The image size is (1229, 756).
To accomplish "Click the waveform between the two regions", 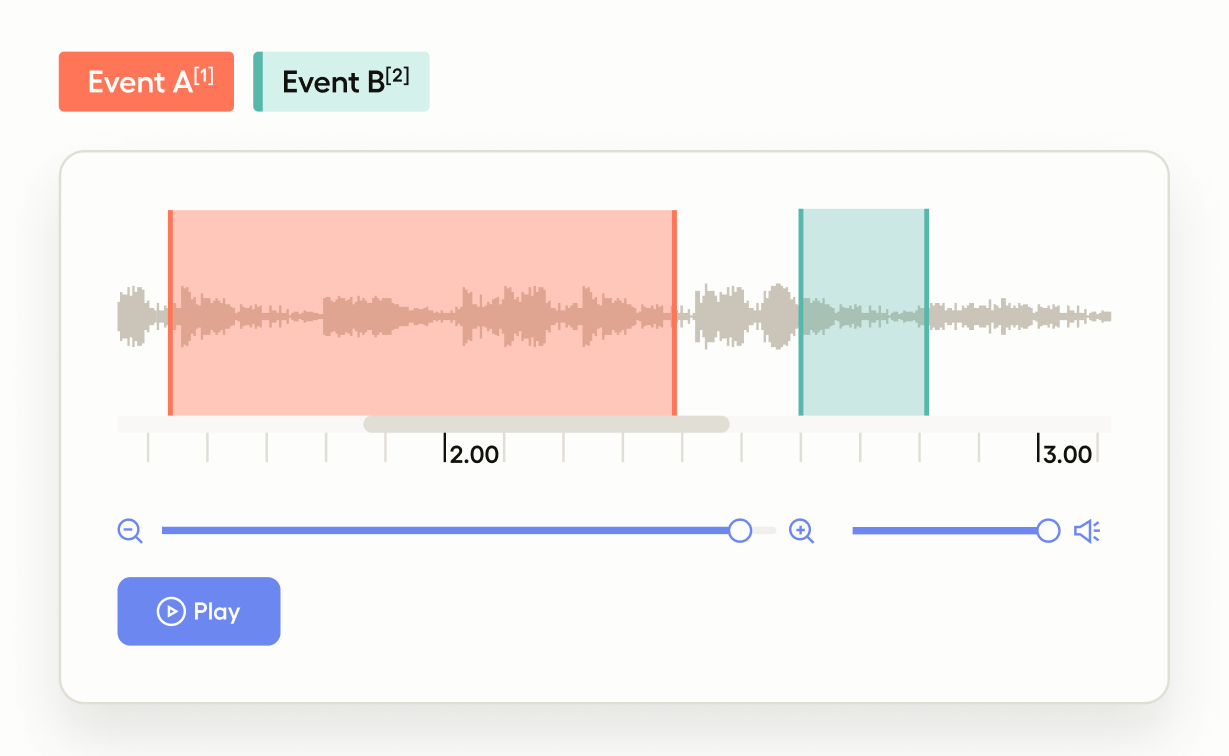I will click(x=738, y=316).
